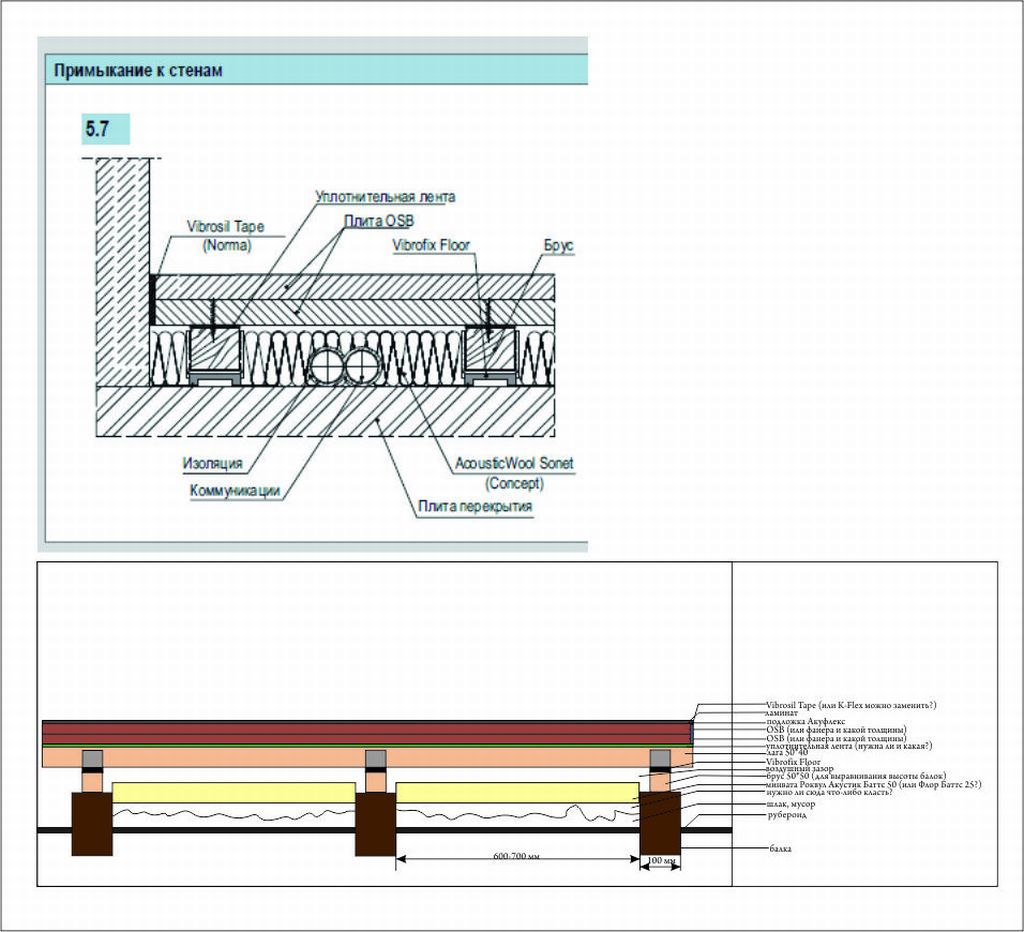Screen dimensions: 1024x932
Task: Pick the leftmost dark brown beam
Action: click(x=91, y=823)
